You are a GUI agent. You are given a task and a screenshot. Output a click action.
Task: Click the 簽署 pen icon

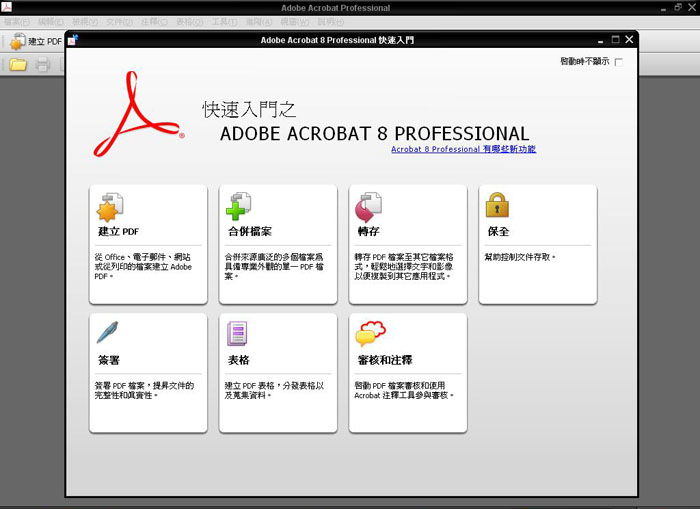(x=108, y=332)
